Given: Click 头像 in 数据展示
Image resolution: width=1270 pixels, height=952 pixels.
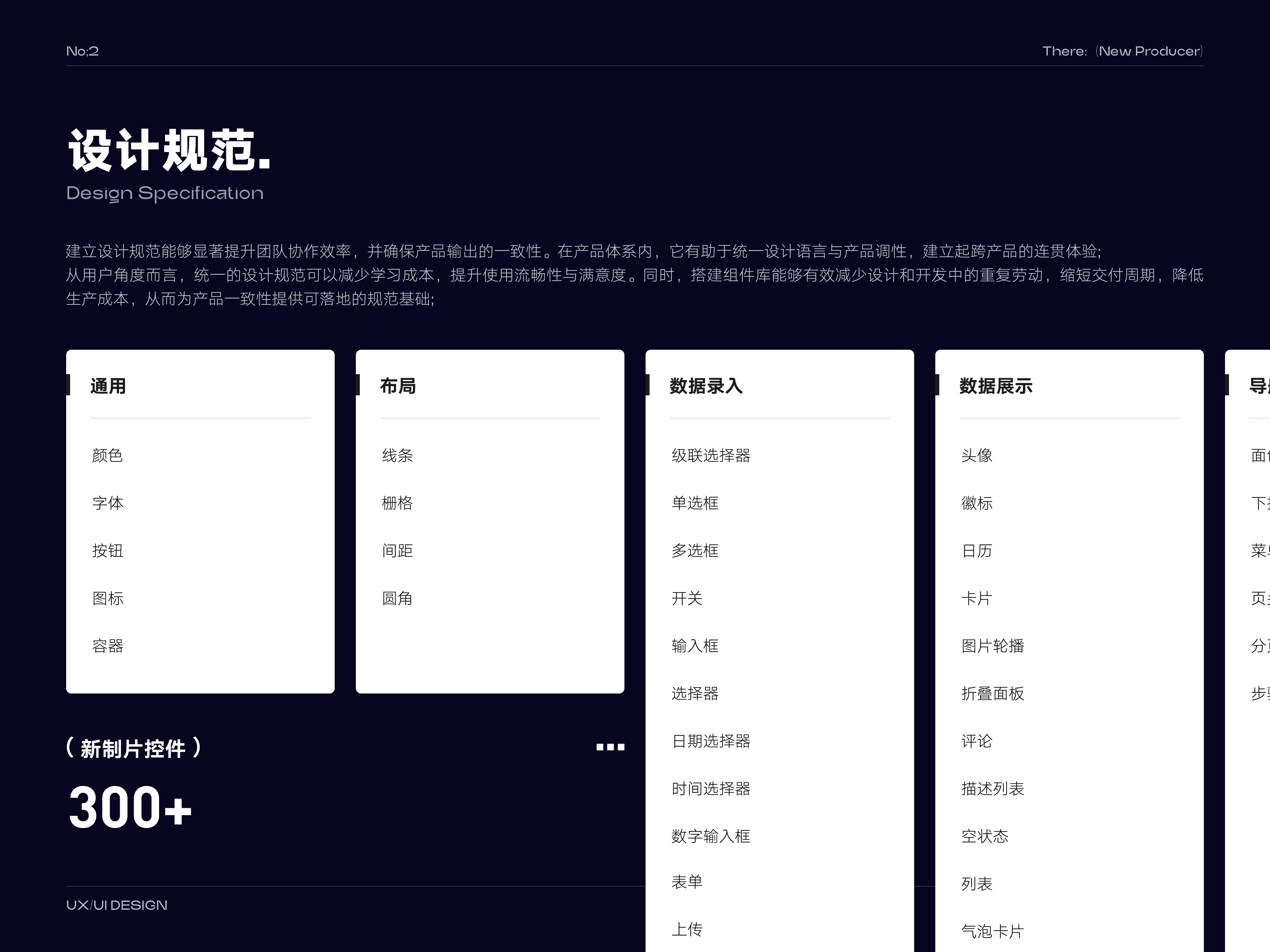Looking at the screenshot, I should click(x=977, y=455).
